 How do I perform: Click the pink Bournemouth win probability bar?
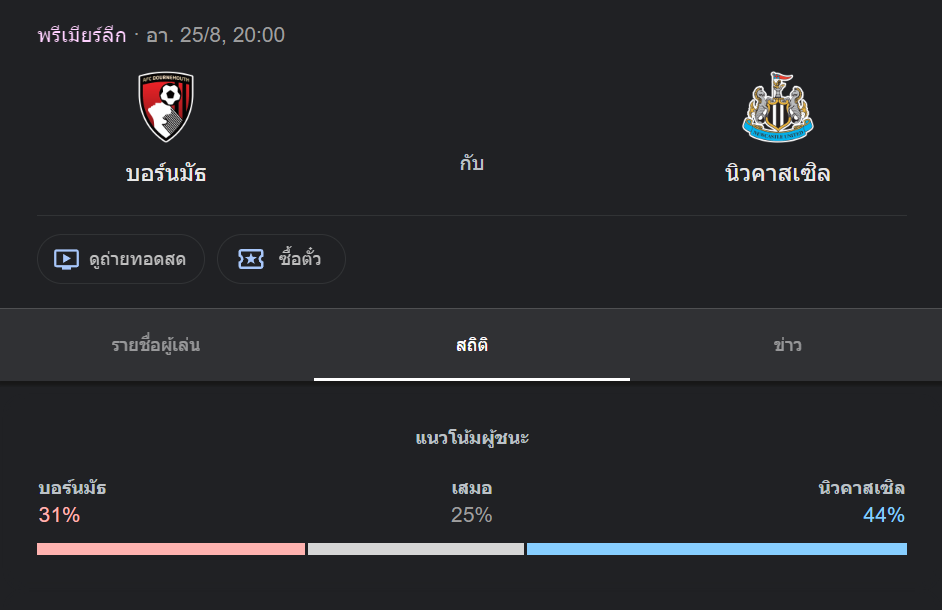coord(170,549)
